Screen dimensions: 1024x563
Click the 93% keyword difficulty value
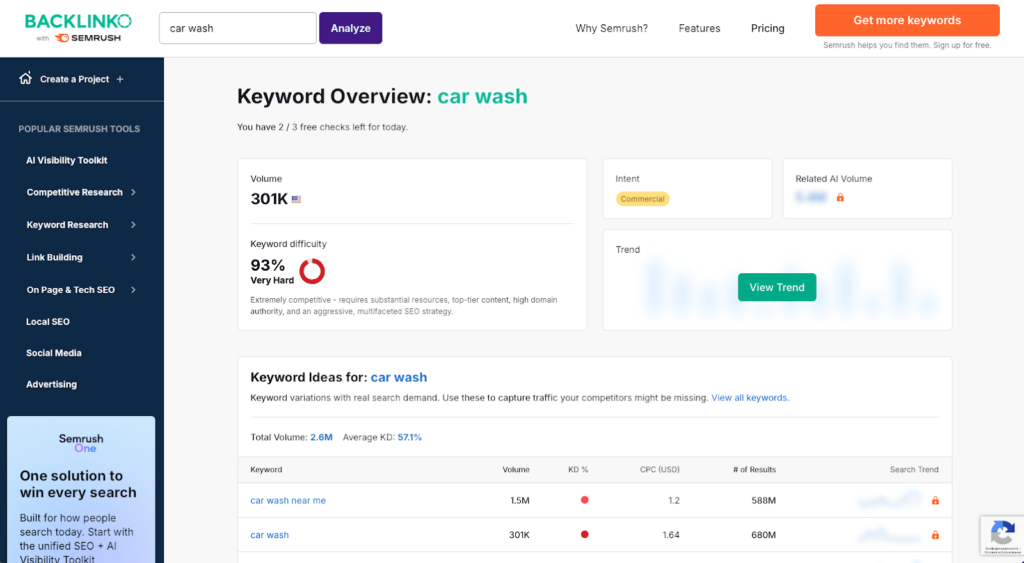click(268, 265)
